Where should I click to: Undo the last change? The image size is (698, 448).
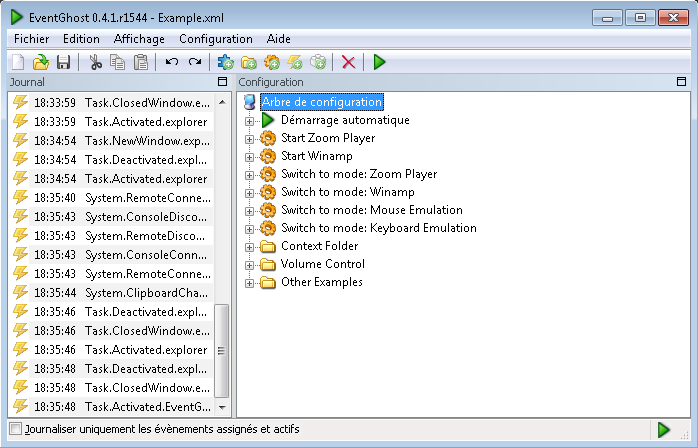click(171, 62)
